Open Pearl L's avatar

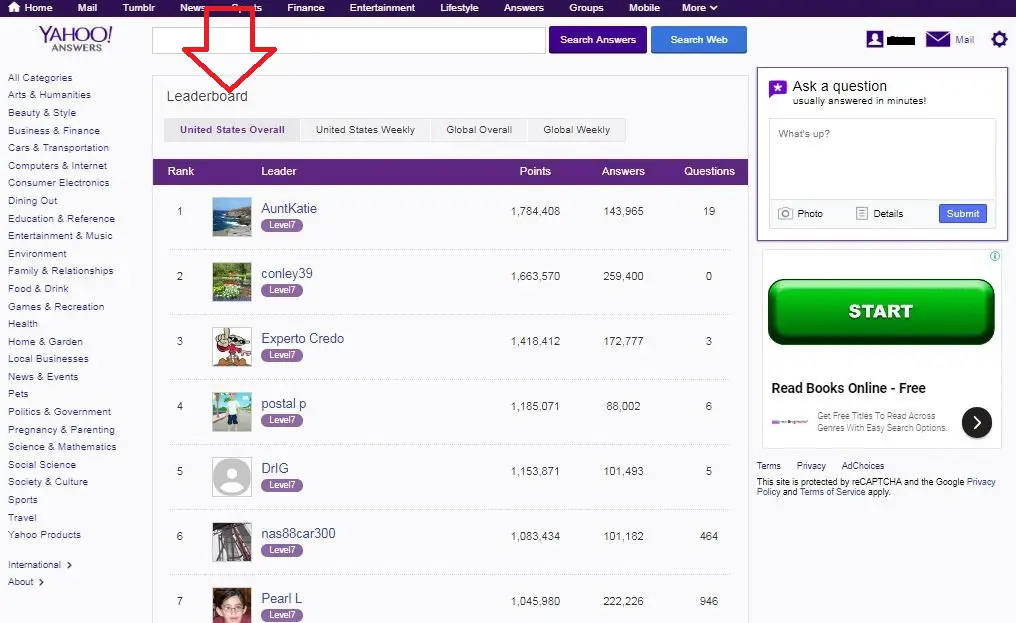(x=232, y=605)
